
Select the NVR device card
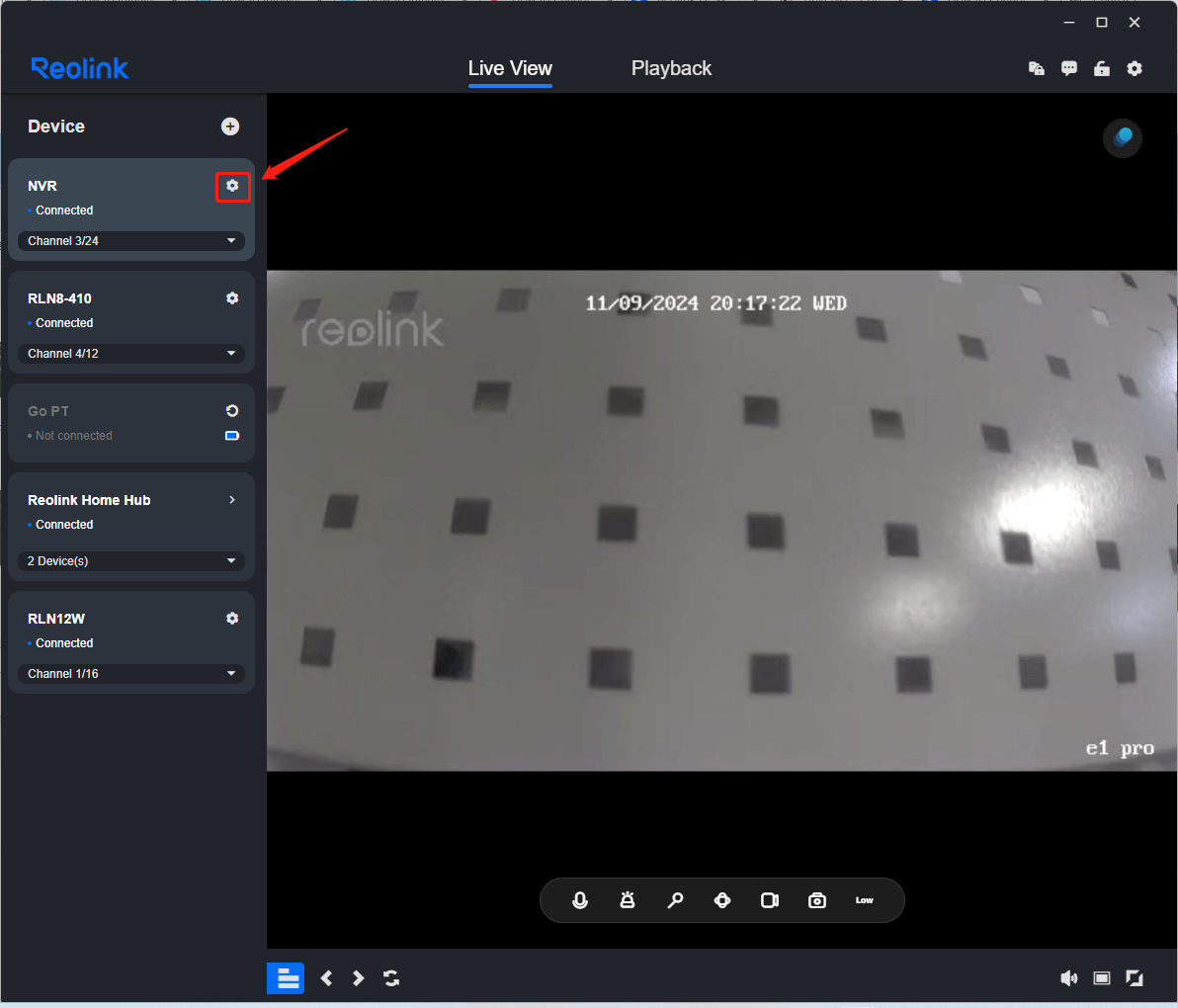(x=130, y=210)
